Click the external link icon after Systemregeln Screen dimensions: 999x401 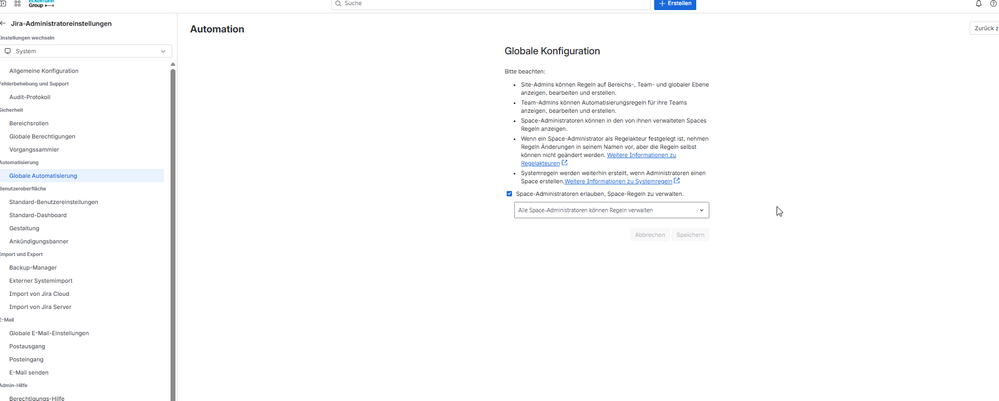coord(677,181)
